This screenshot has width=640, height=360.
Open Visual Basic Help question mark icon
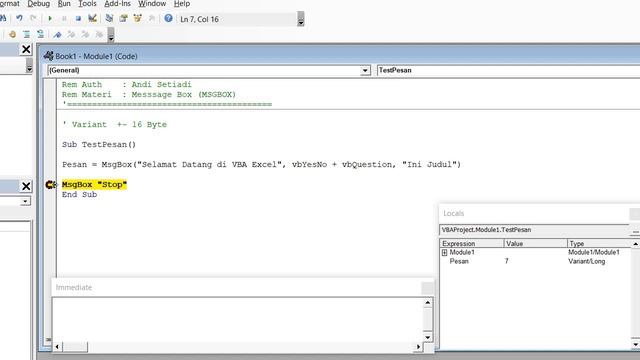pyautogui.click(x=168, y=18)
